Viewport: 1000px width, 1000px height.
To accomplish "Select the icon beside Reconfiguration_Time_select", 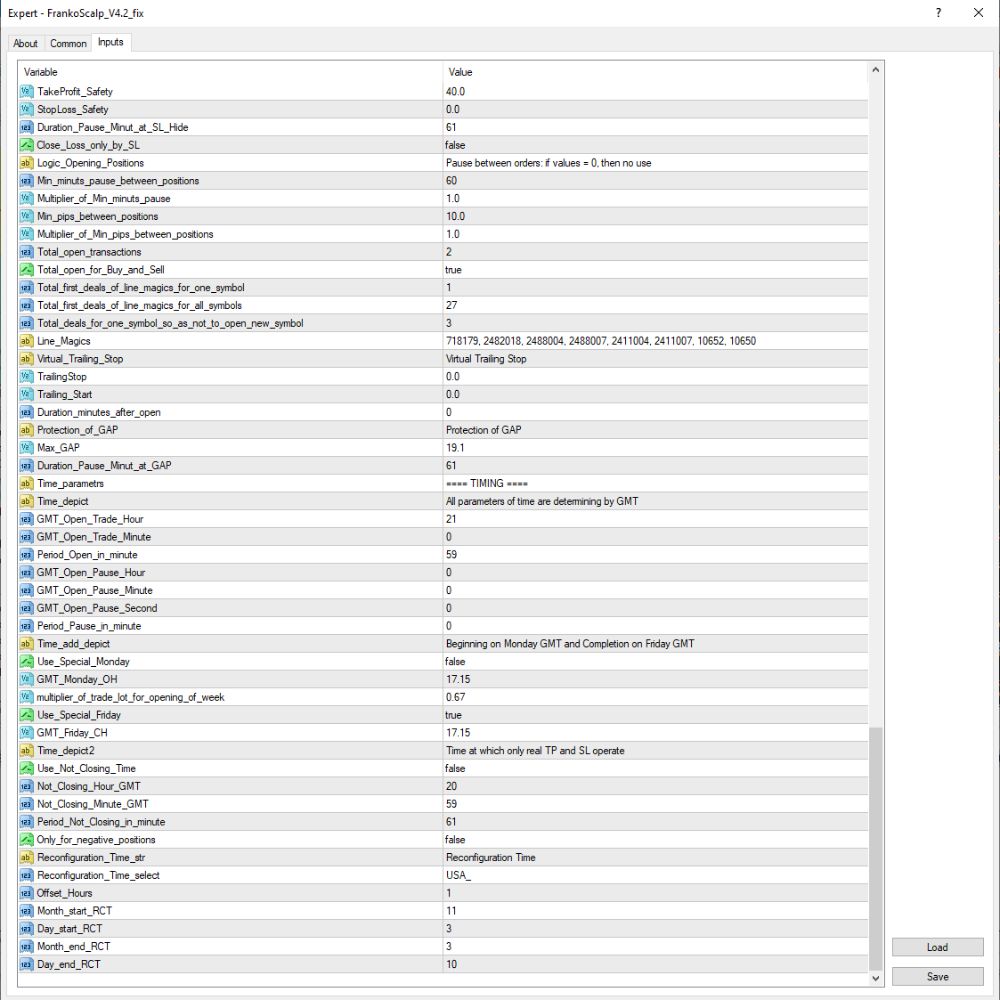I will tap(26, 875).
